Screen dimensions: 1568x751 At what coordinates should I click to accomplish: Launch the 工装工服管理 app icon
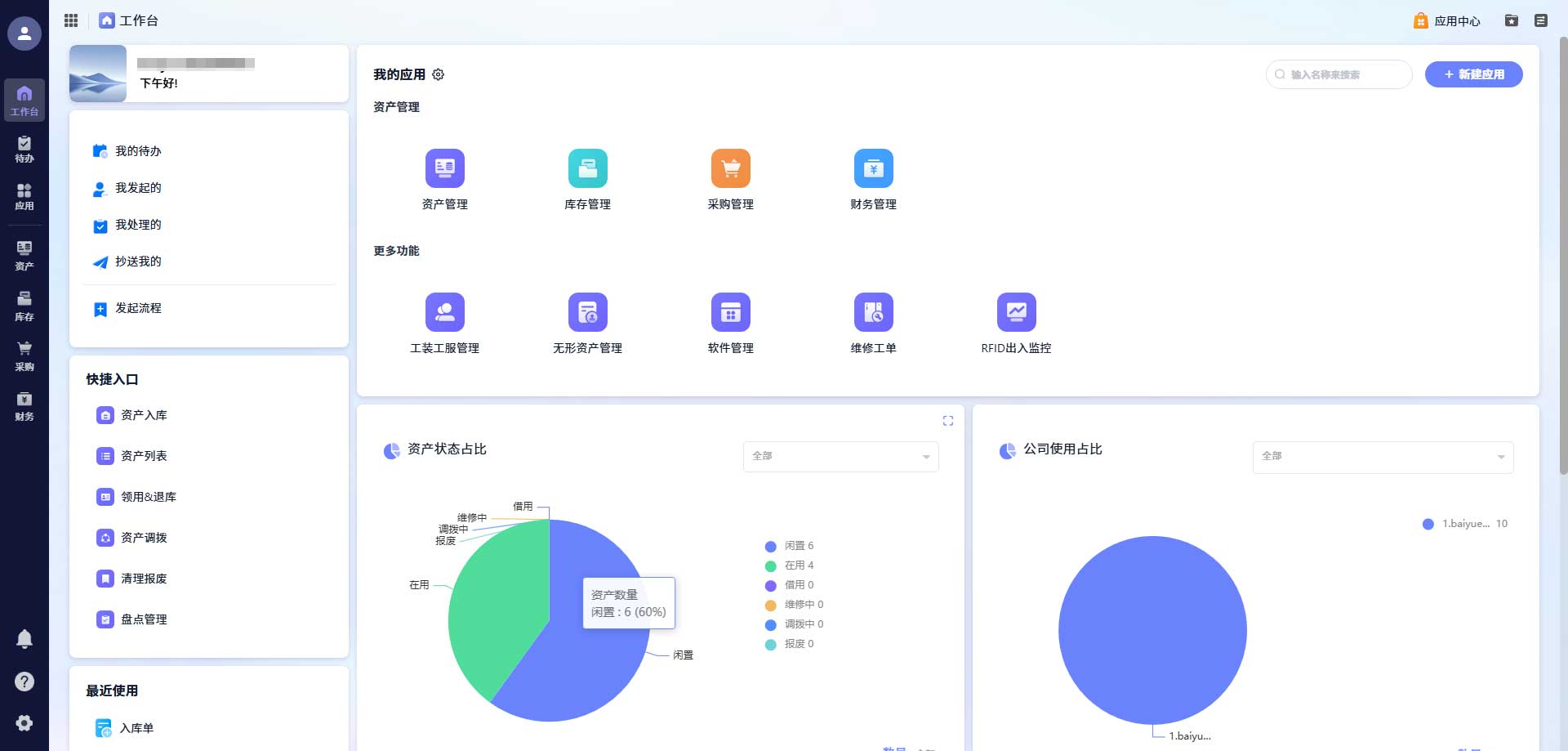tap(445, 312)
